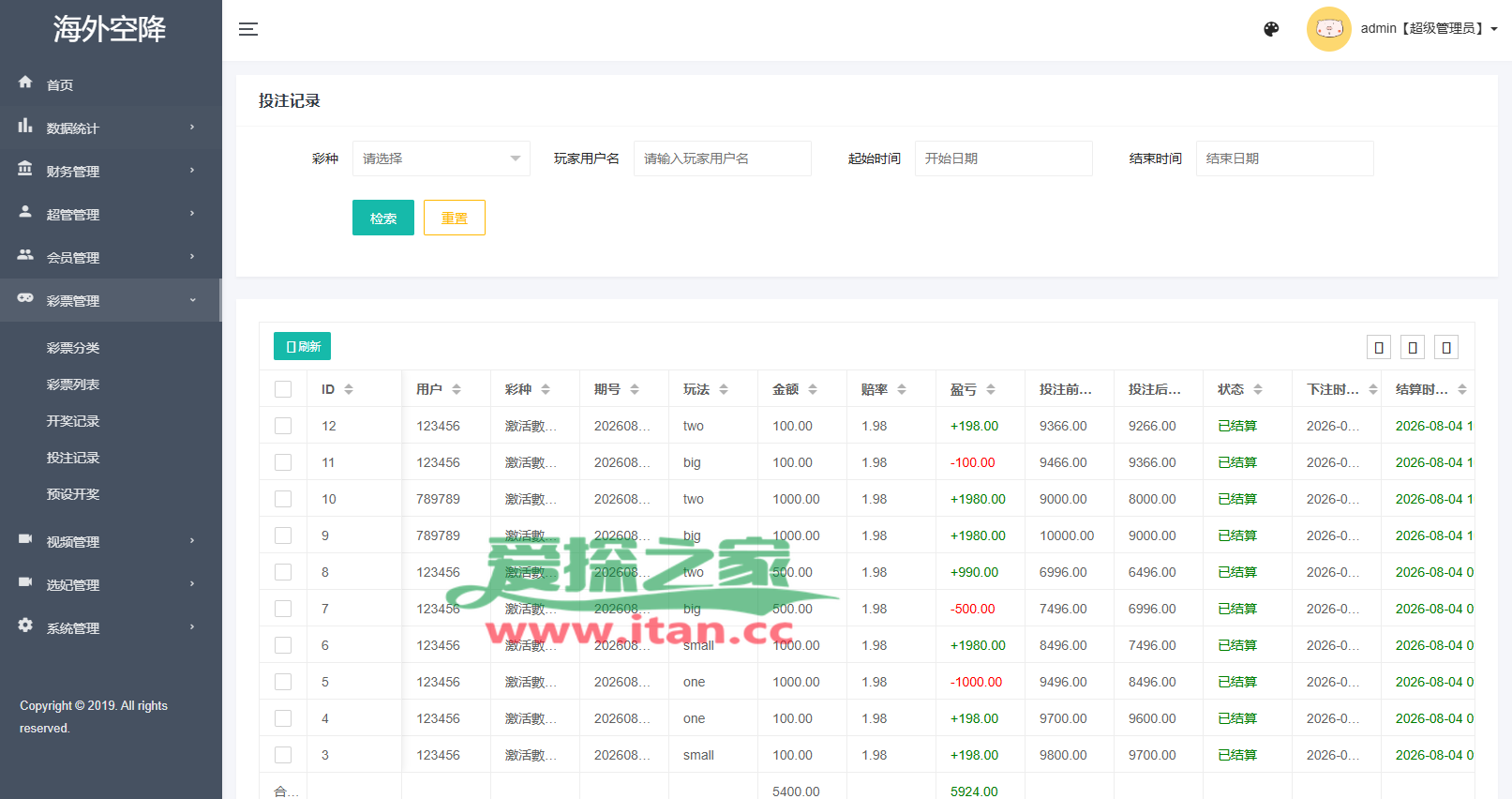Click the middle of three table tool icons

pos(1413,347)
